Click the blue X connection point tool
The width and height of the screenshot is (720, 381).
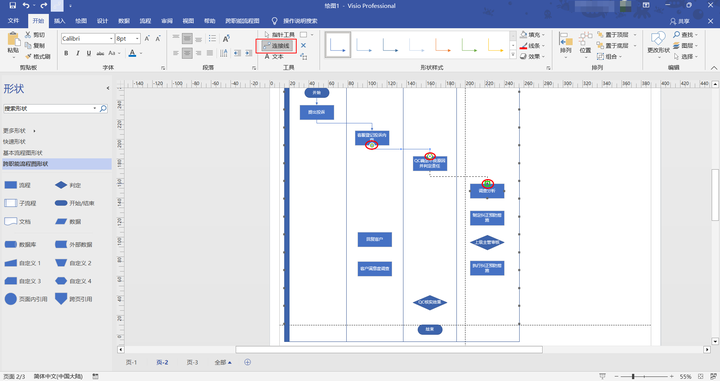303,45
